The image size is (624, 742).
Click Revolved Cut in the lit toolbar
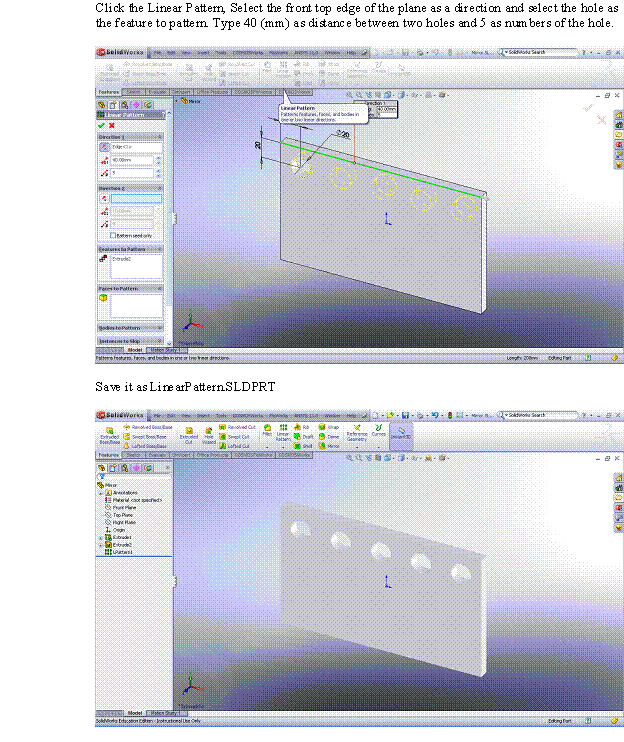tap(237, 427)
